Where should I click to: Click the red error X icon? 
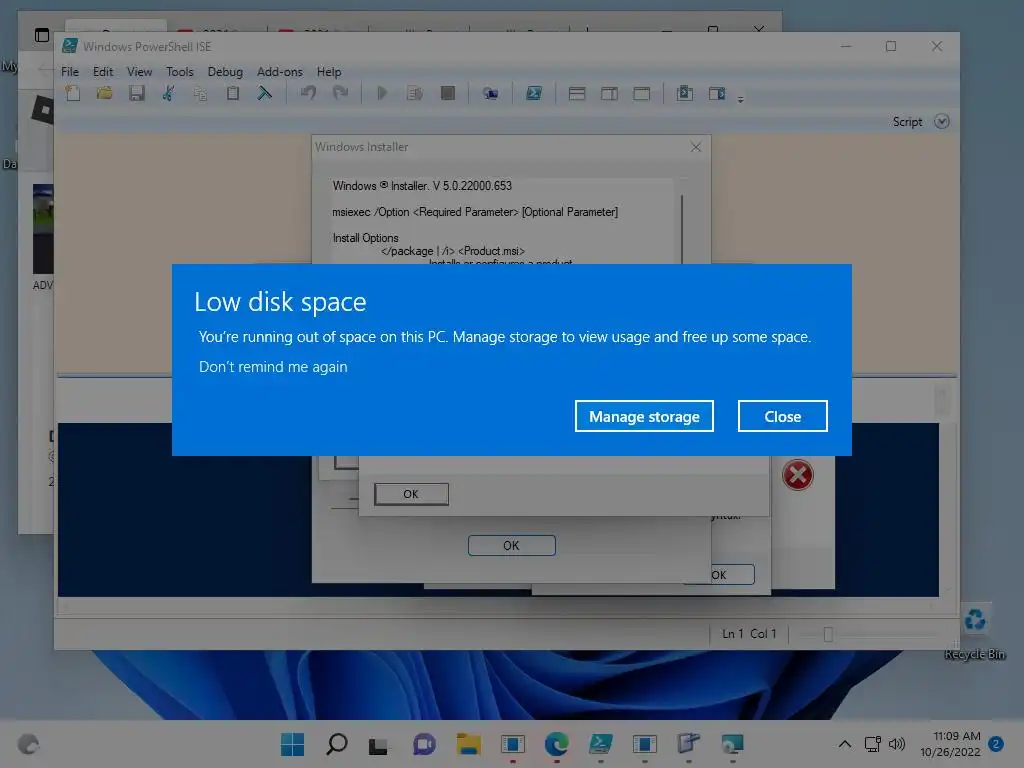(797, 475)
